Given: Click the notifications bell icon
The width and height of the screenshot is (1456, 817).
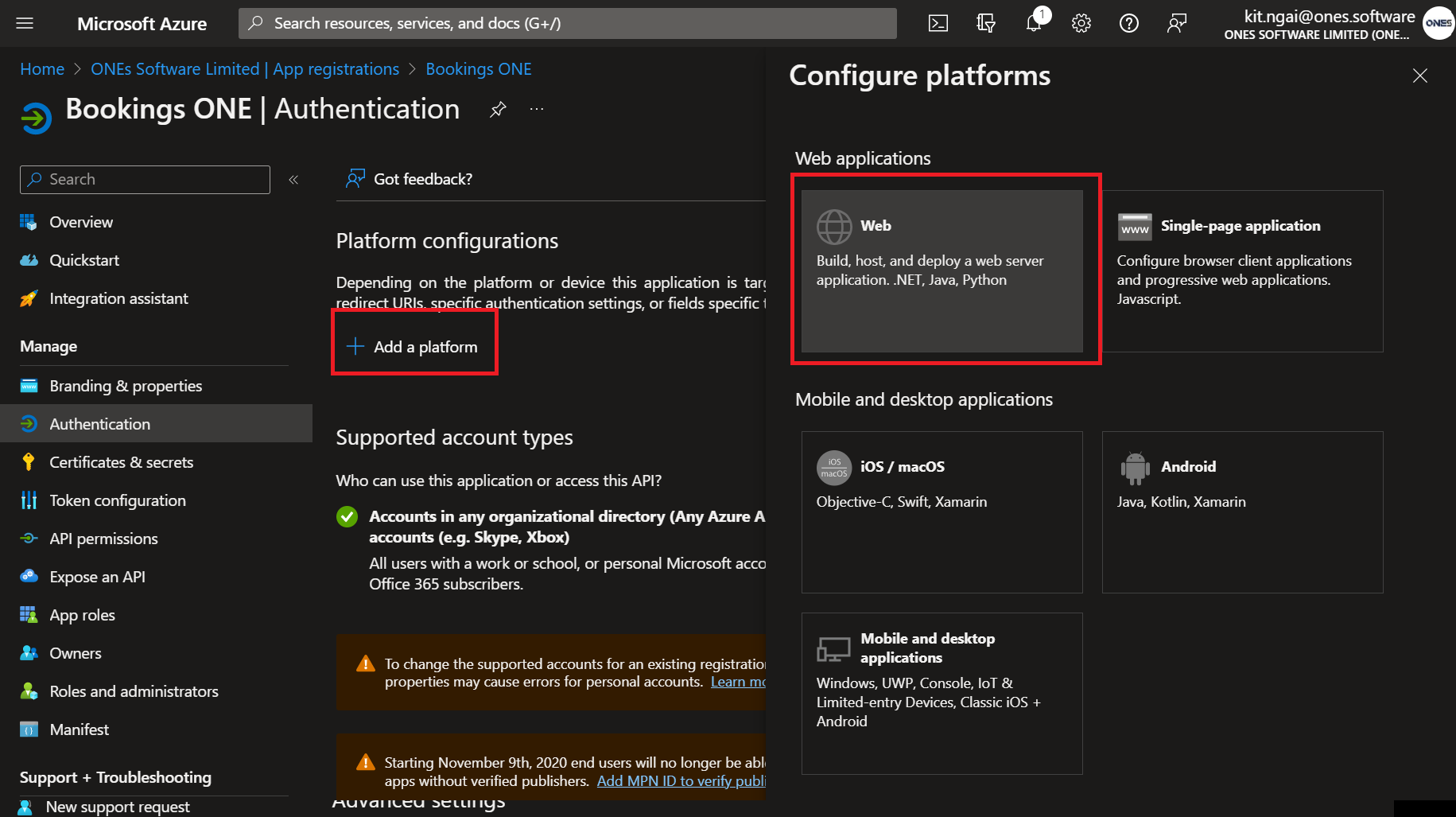Looking at the screenshot, I should point(1034,23).
